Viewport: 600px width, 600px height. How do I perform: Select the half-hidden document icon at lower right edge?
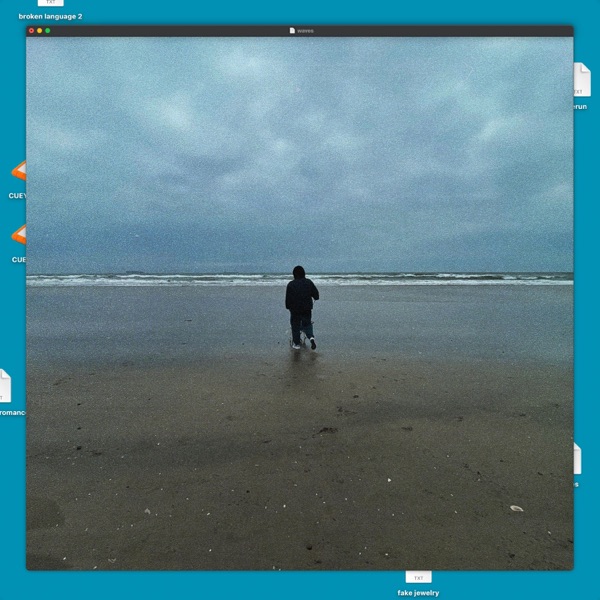(x=577, y=458)
